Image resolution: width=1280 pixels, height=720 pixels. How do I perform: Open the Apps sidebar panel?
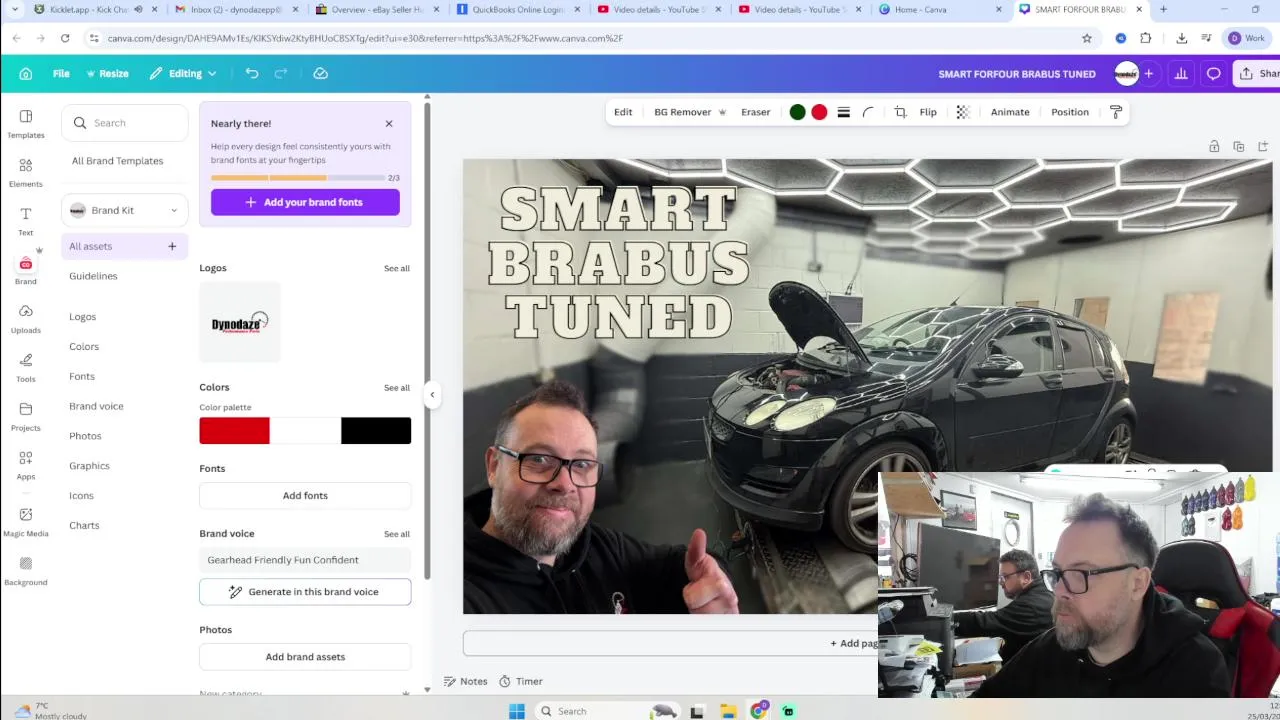(26, 465)
